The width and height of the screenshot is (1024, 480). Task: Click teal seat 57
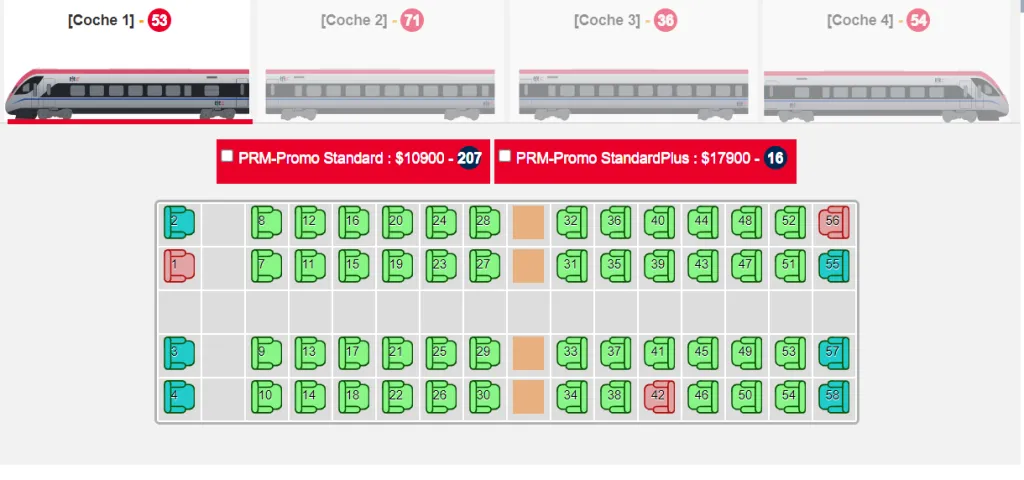coord(834,353)
